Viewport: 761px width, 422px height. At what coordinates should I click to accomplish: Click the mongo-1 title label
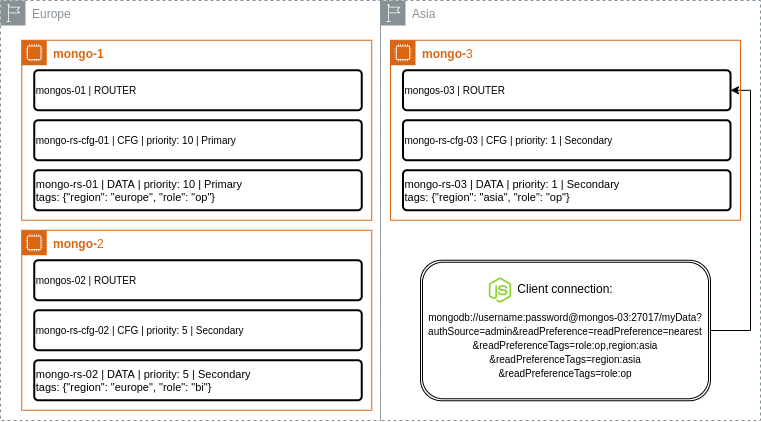tap(78, 53)
